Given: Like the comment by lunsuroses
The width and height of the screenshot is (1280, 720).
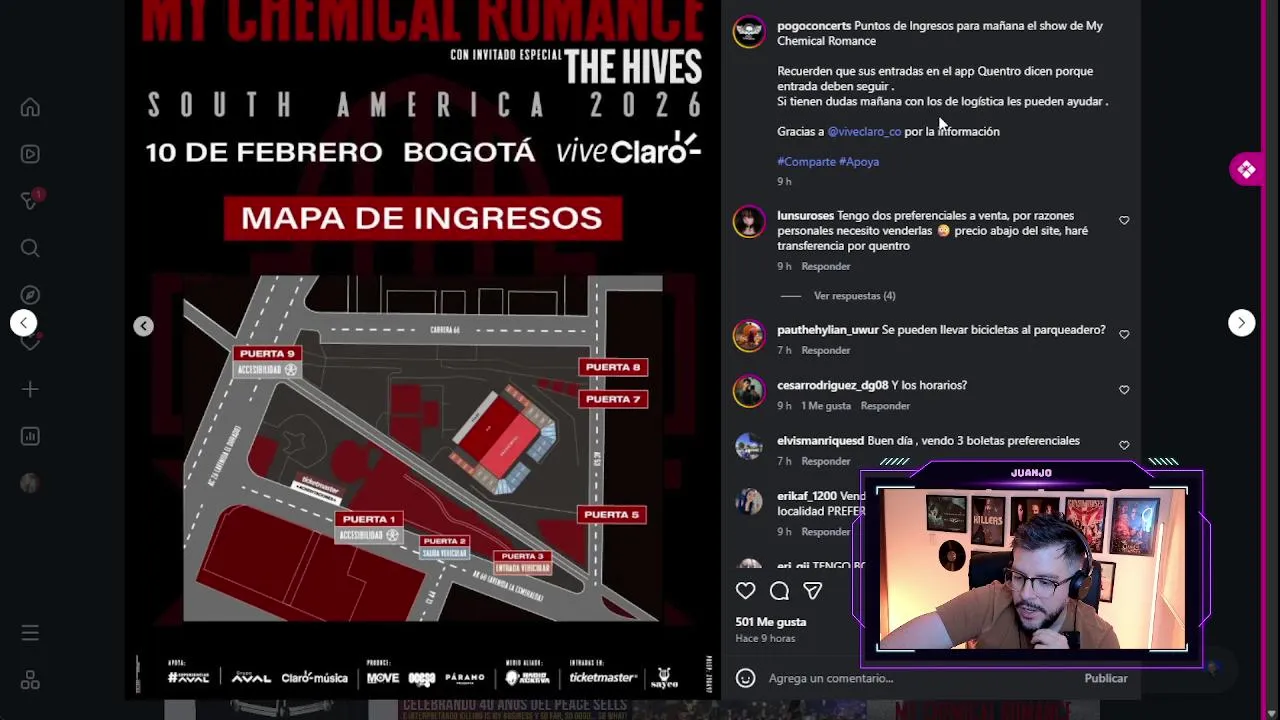Looking at the screenshot, I should pos(1124,220).
